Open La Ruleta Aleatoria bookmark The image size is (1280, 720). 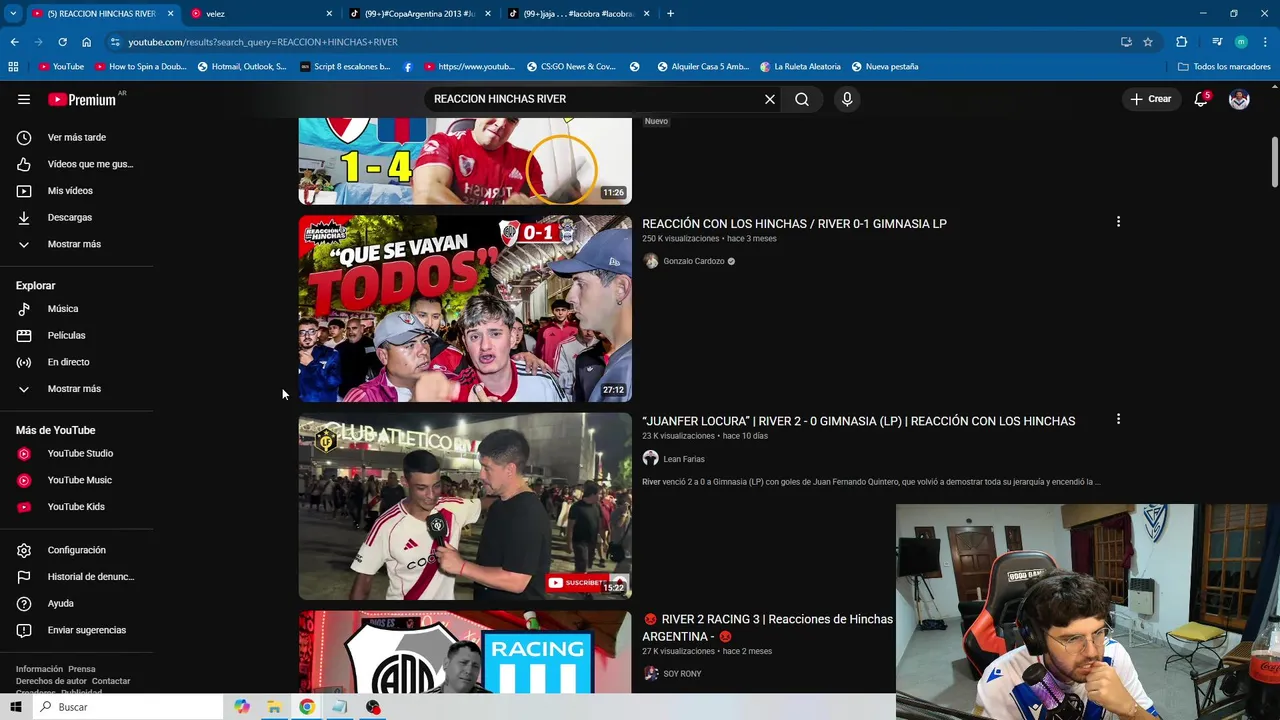tap(800, 67)
